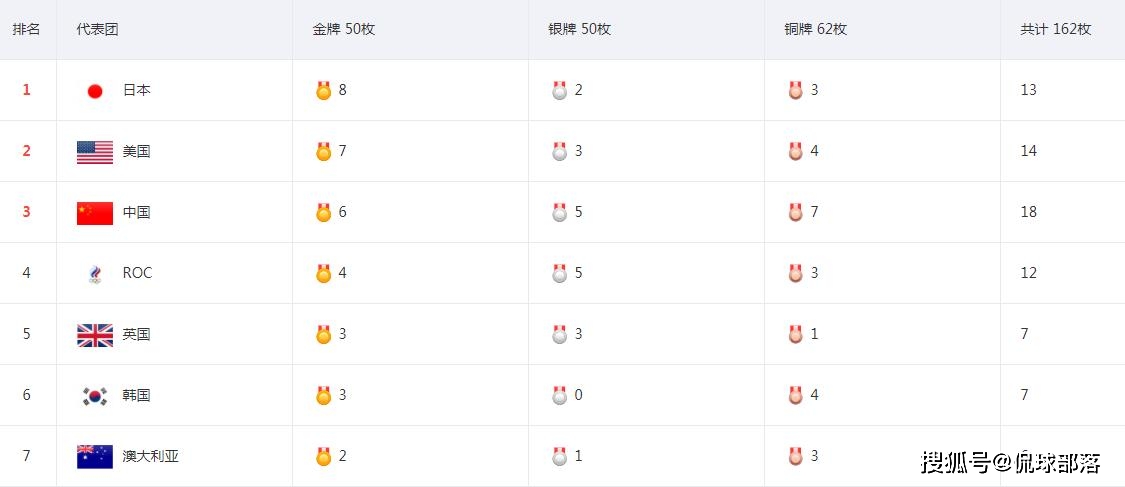This screenshot has width=1125, height=487.
Task: Click the gold medal icon in Japan's row
Action: point(323,91)
